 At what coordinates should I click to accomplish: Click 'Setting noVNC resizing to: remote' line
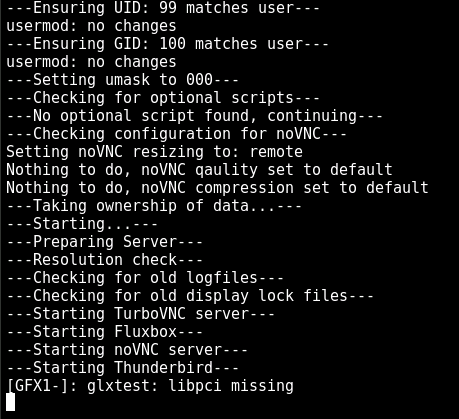point(154,152)
